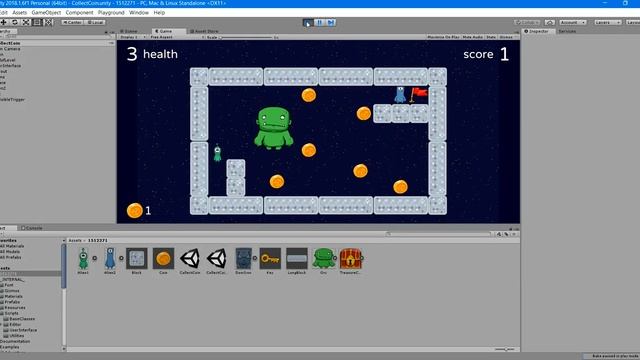
Task: Expand Alien2 prefab sub-assets
Action: (121, 258)
